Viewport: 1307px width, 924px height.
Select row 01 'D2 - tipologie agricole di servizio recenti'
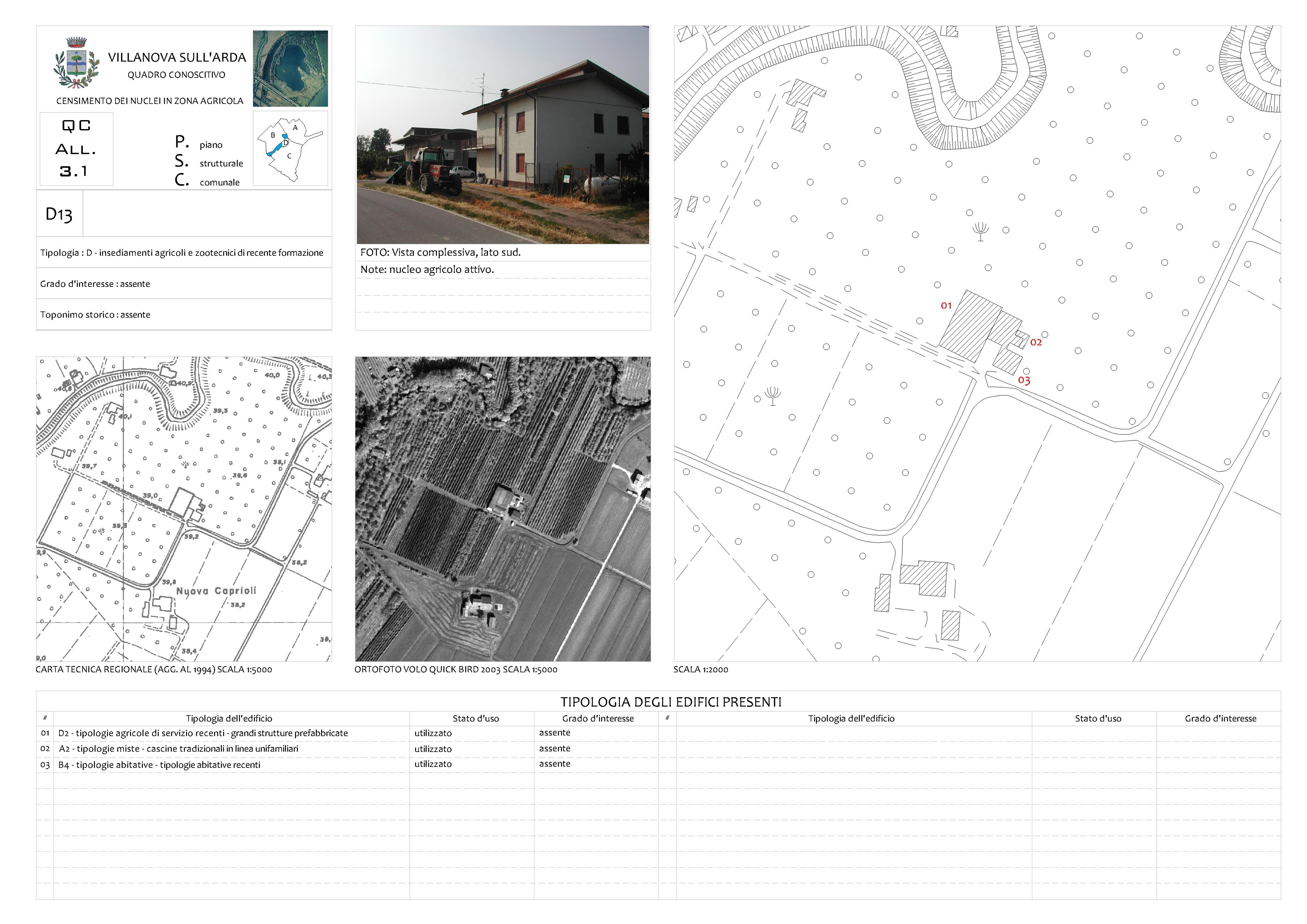click(x=203, y=733)
